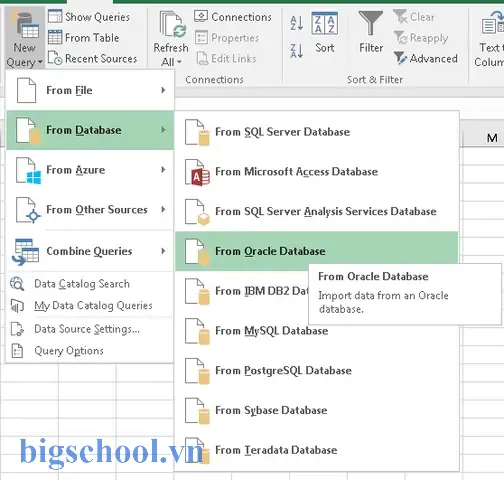This screenshot has height=480, width=504.
Task: Click the Query Options icon
Action: (17, 351)
